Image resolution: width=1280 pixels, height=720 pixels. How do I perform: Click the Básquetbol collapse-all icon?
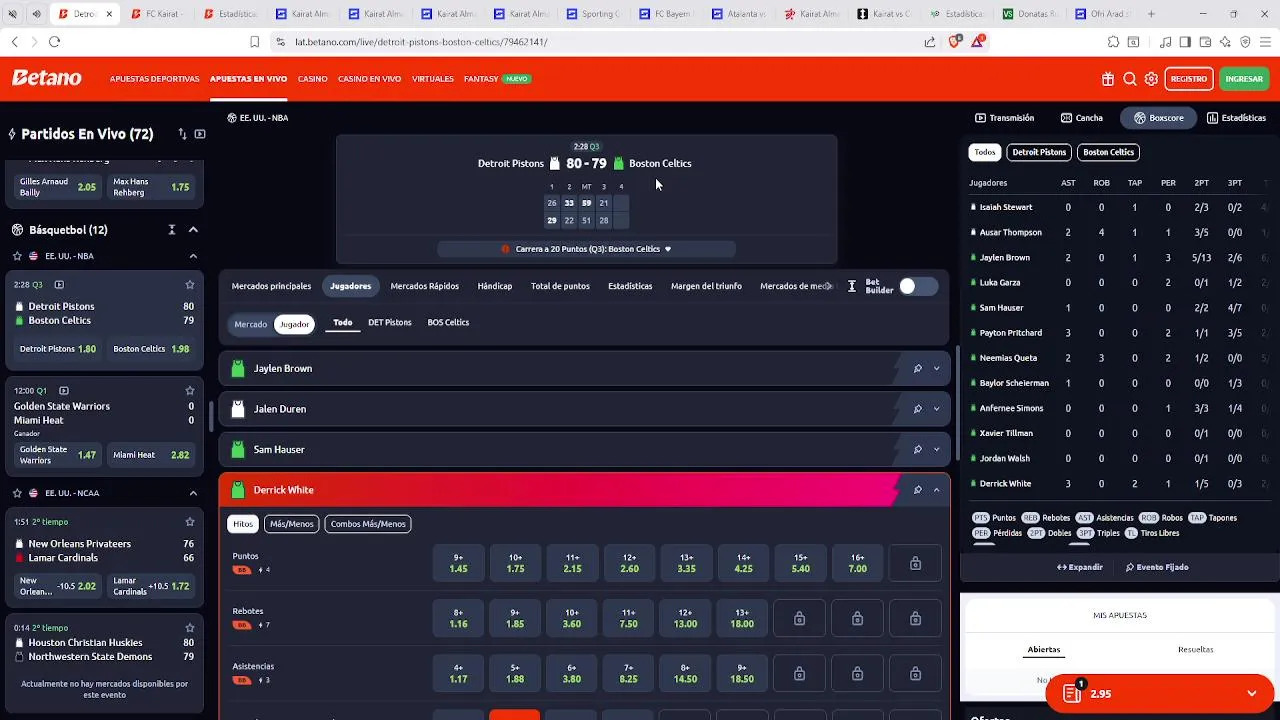172,230
